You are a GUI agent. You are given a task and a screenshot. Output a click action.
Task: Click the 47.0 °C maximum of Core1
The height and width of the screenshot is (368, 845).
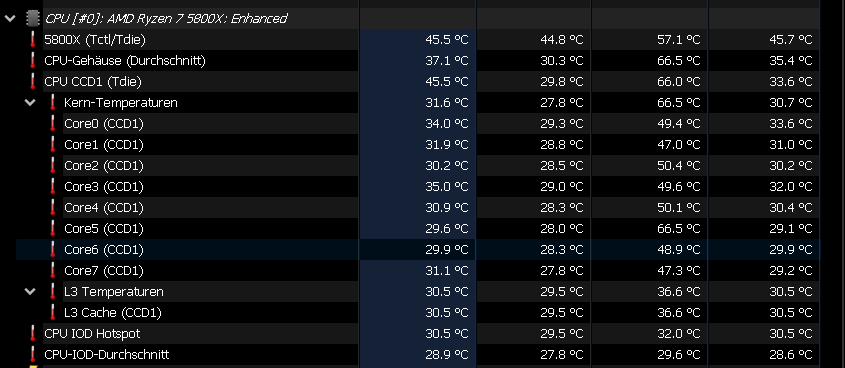(678, 144)
